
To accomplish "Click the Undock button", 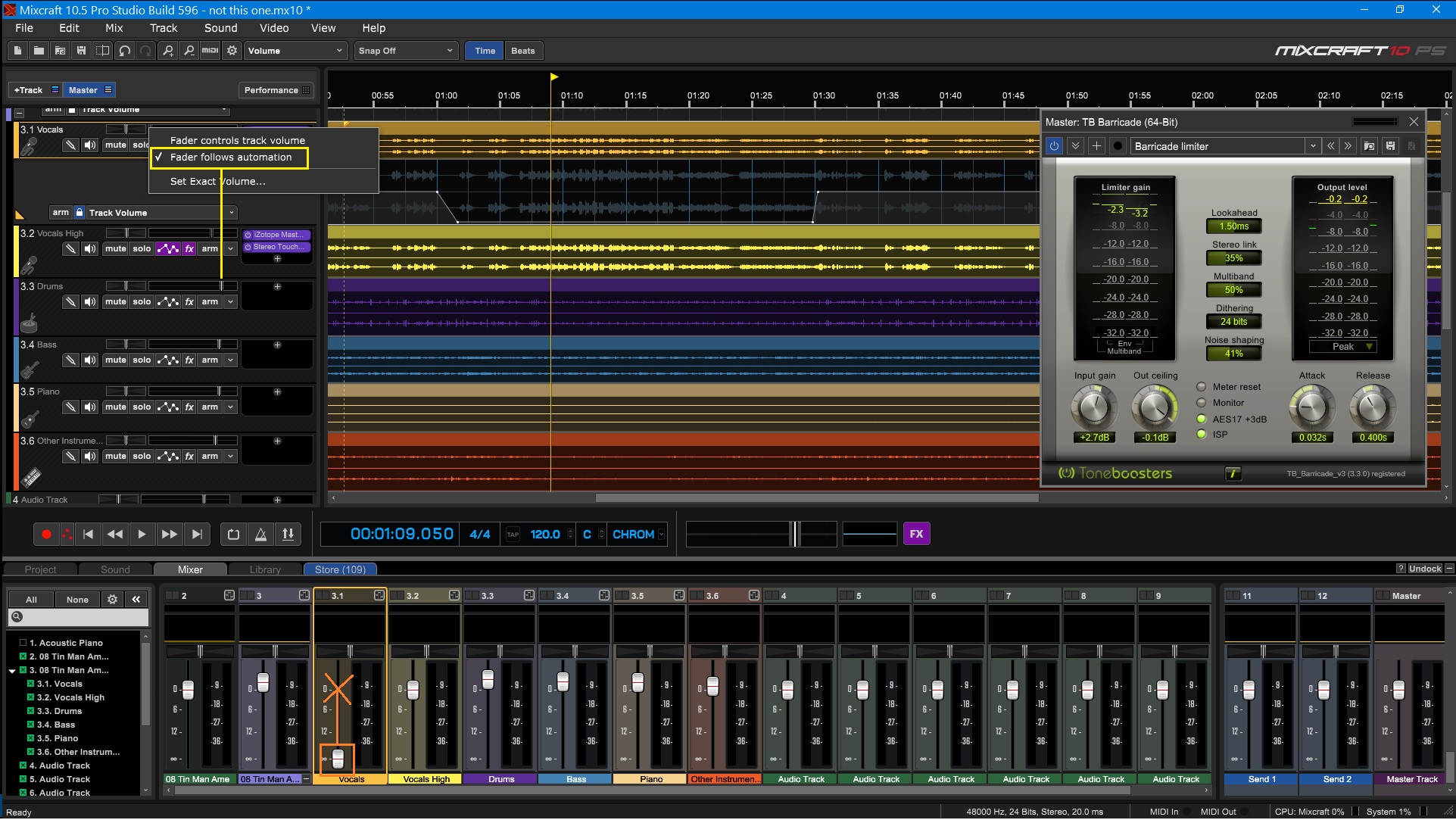I will [1425, 569].
